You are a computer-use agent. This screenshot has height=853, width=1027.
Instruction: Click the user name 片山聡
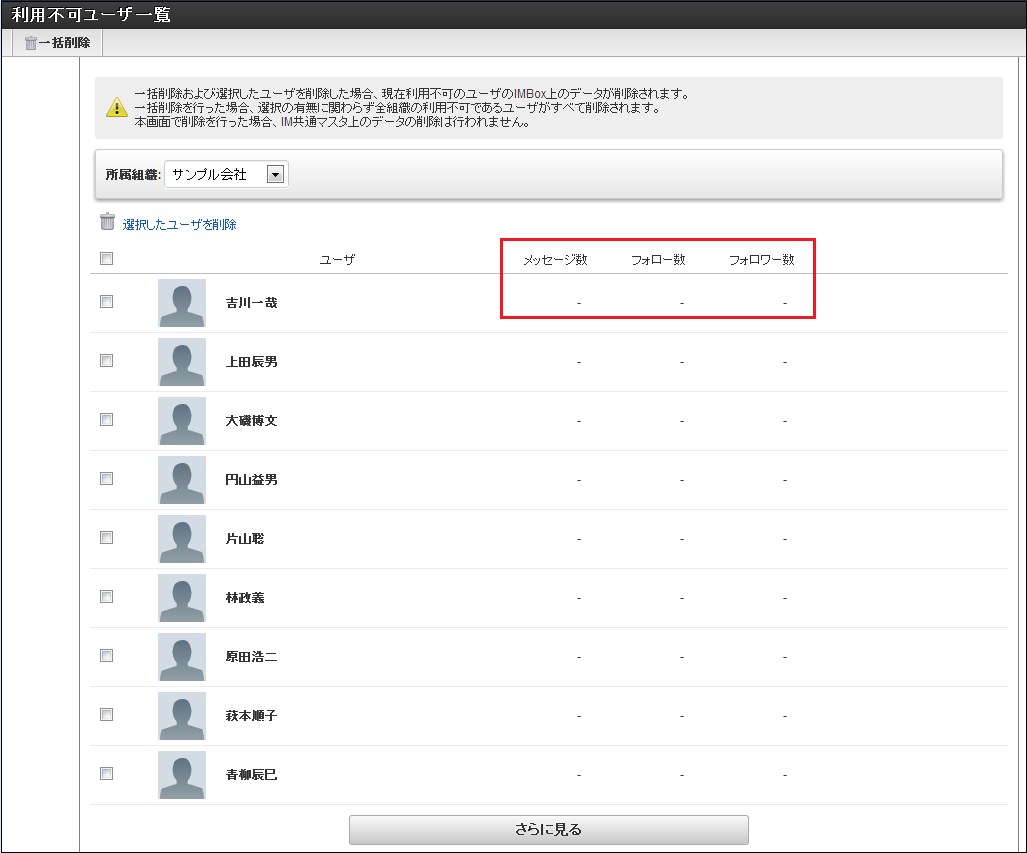tap(245, 539)
